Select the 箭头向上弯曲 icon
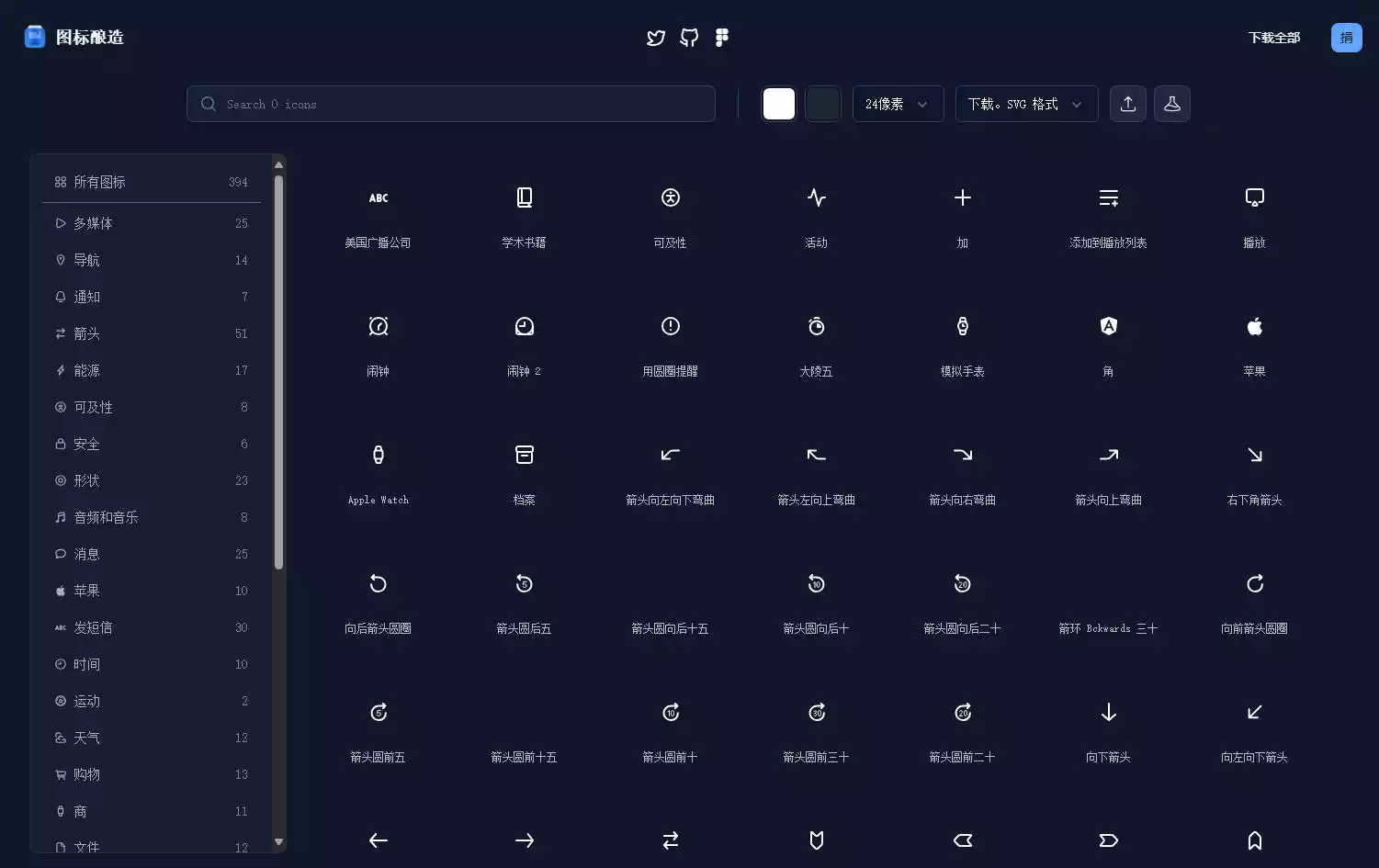The height and width of the screenshot is (868, 1379). click(x=1109, y=455)
